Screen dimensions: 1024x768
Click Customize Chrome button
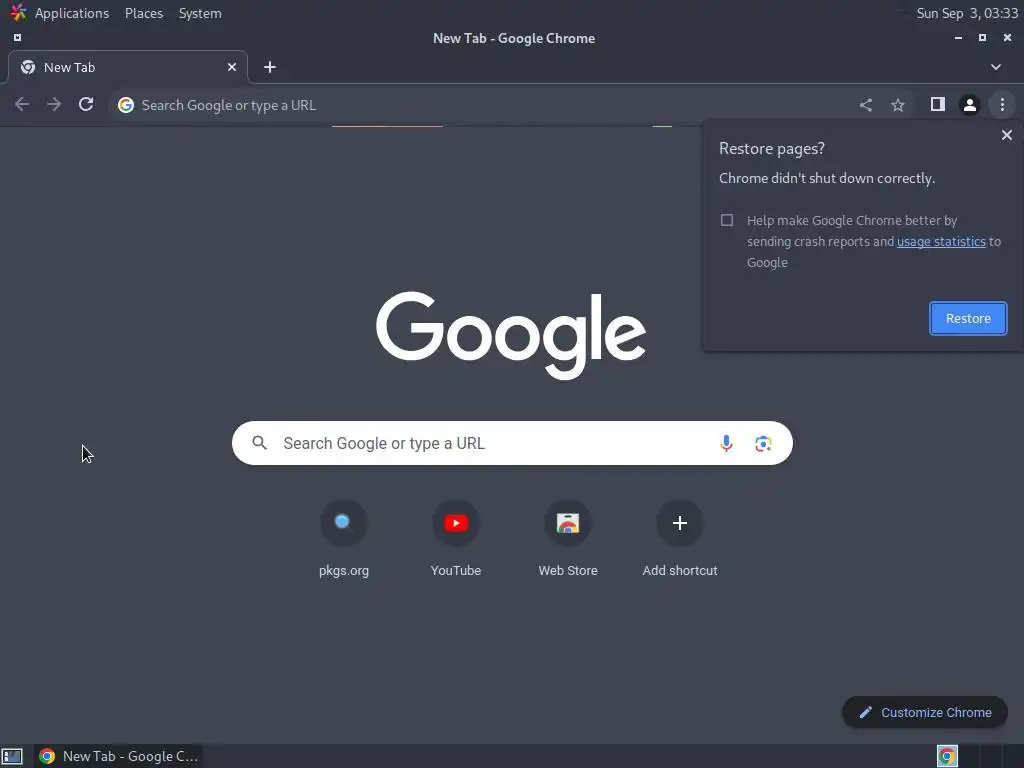(925, 712)
